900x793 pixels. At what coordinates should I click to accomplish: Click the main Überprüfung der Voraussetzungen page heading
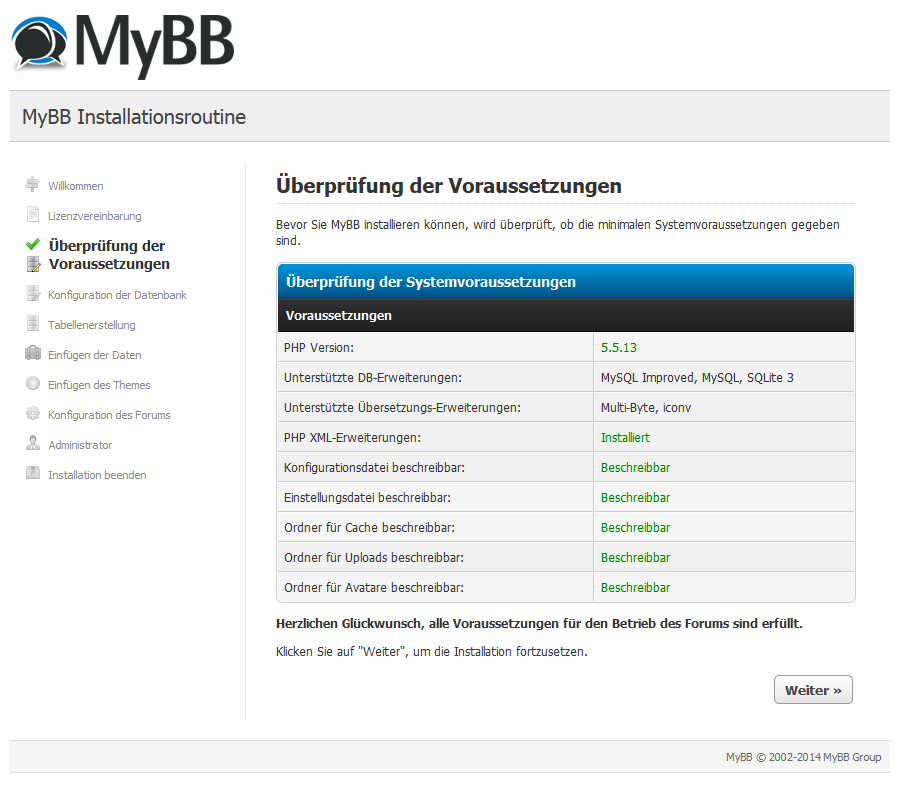click(449, 186)
